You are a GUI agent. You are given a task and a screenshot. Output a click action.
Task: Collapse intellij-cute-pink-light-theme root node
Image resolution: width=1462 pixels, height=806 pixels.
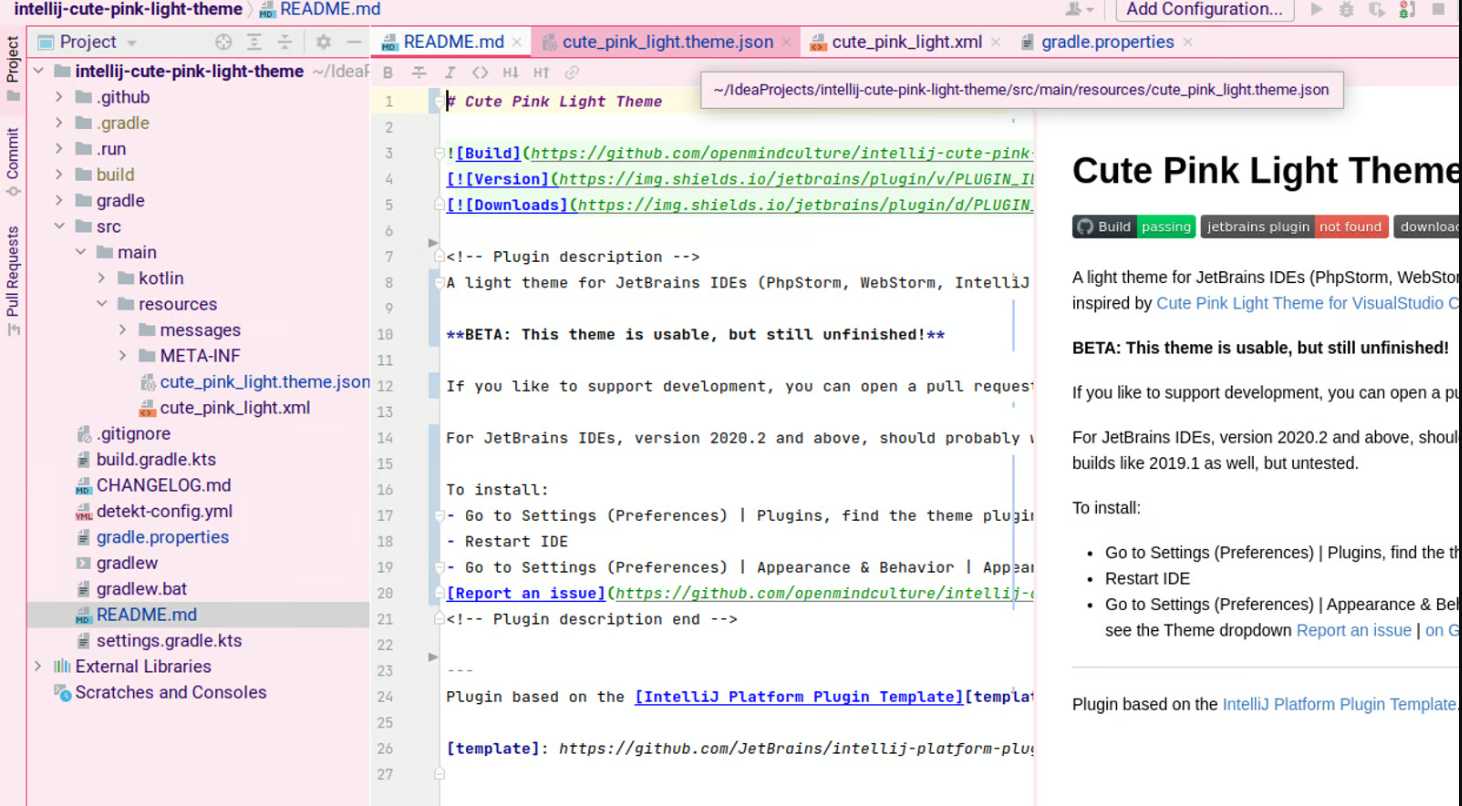pos(38,71)
